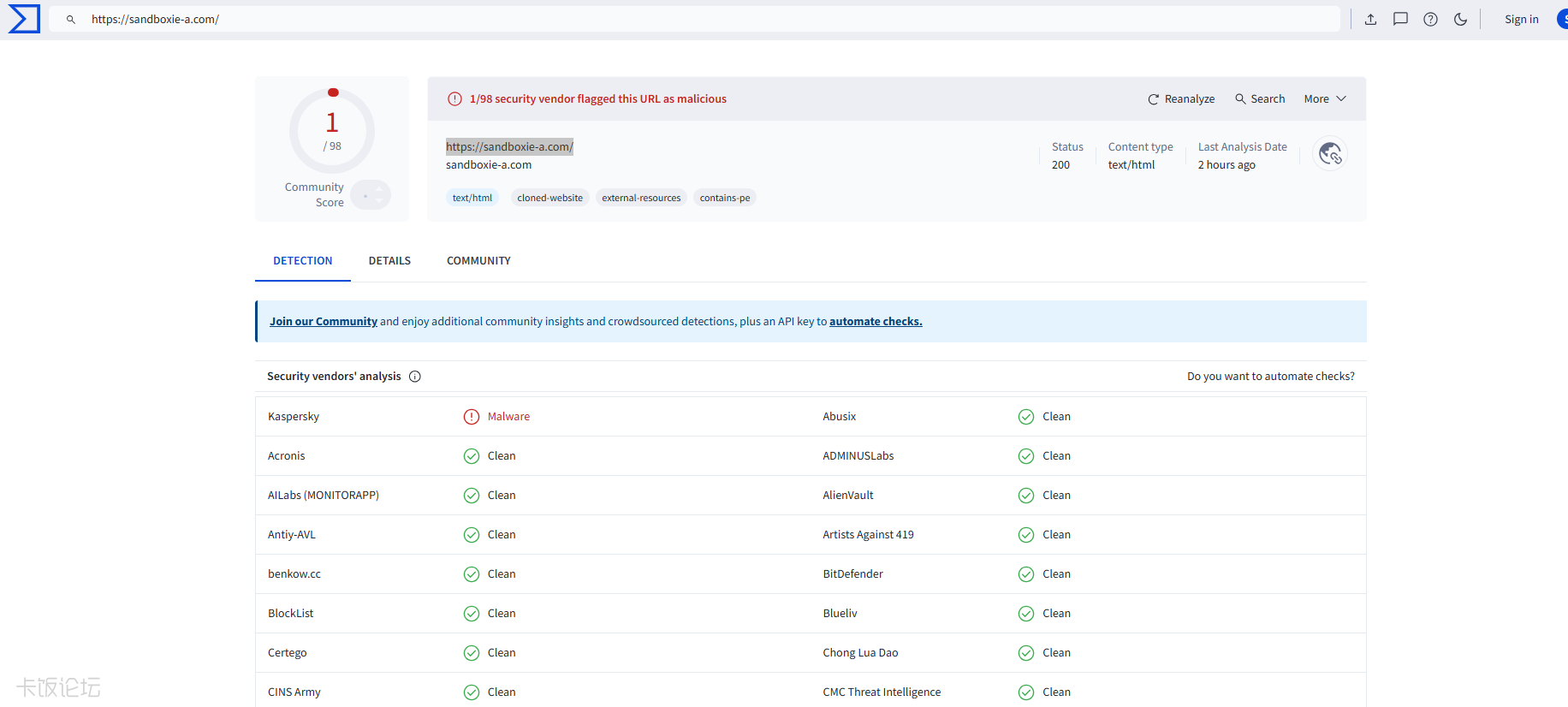Expand the More dropdown menu
1568x707 pixels.
coord(1324,99)
